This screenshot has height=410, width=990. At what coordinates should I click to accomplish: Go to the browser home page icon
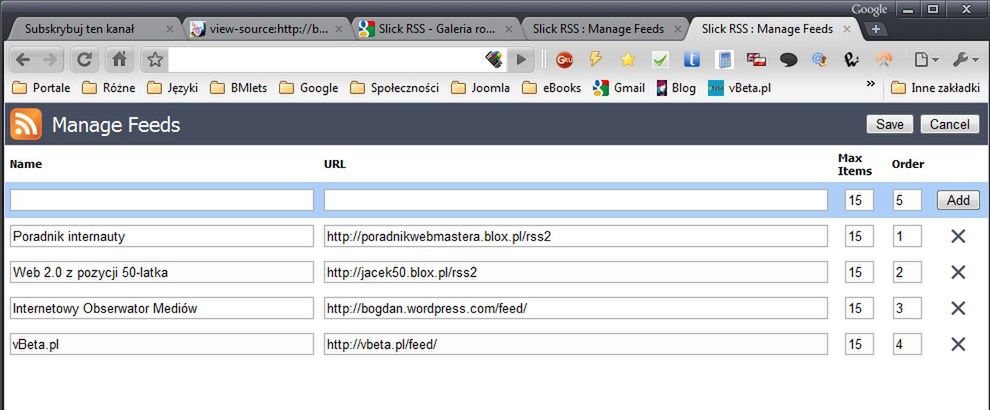119,60
